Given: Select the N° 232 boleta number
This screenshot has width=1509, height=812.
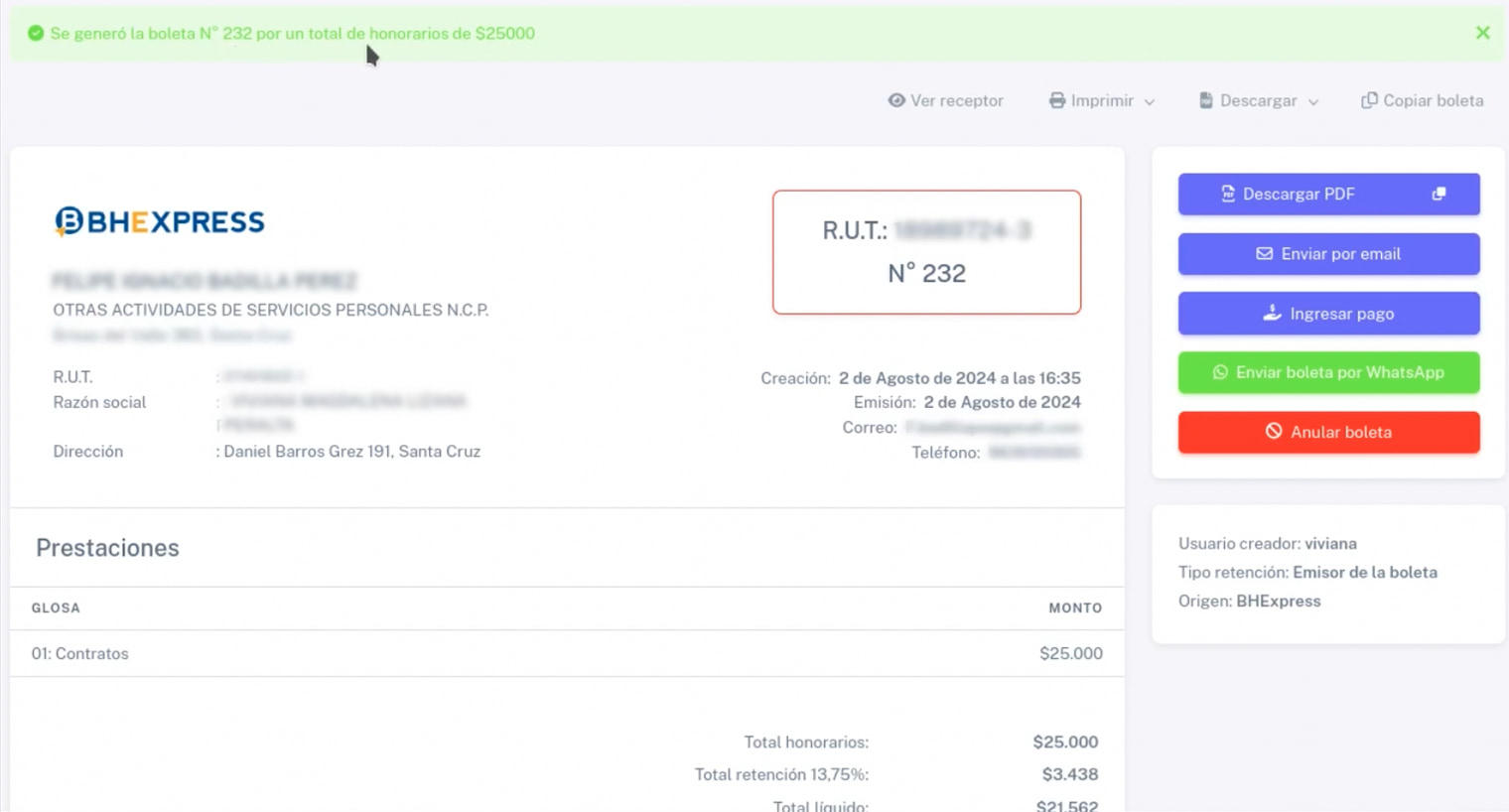Looking at the screenshot, I should point(926,273).
